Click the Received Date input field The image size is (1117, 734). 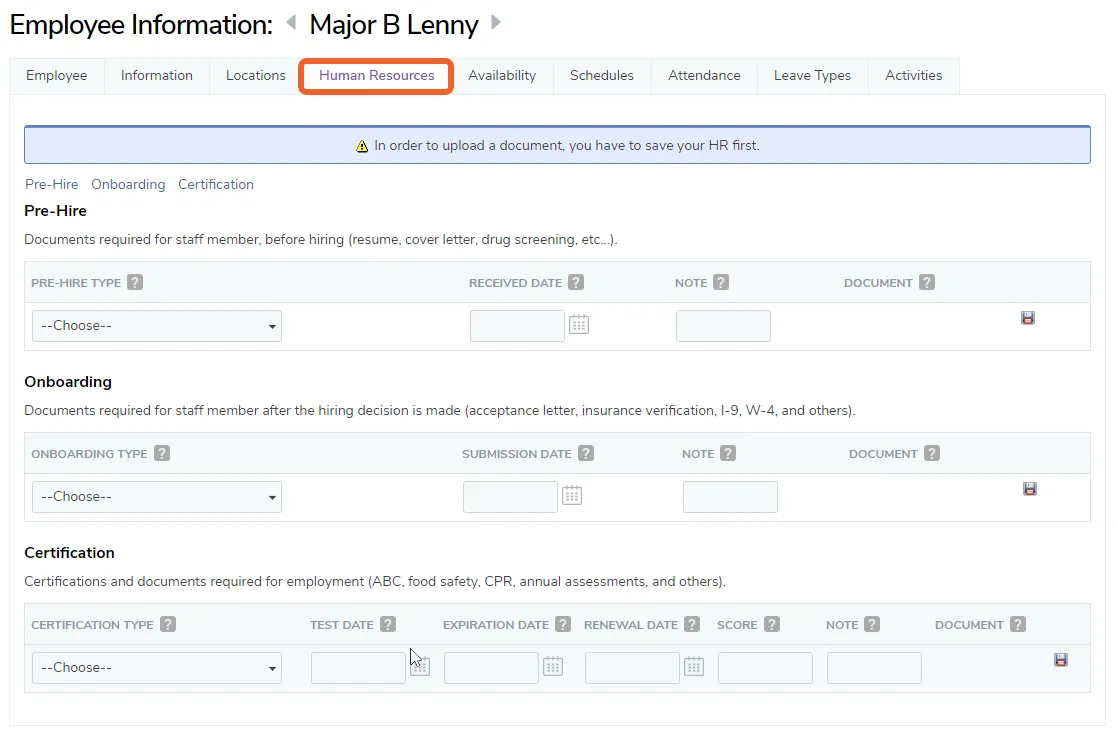(517, 326)
